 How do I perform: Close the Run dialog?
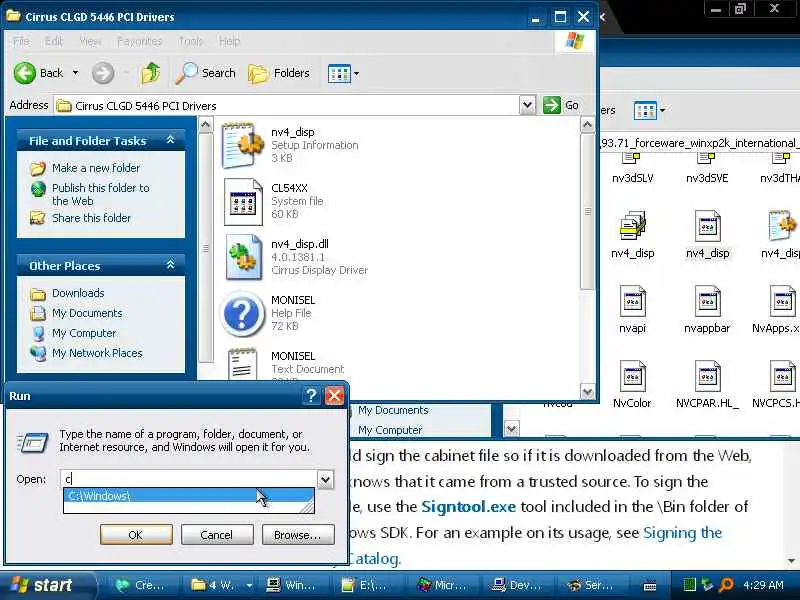click(335, 395)
